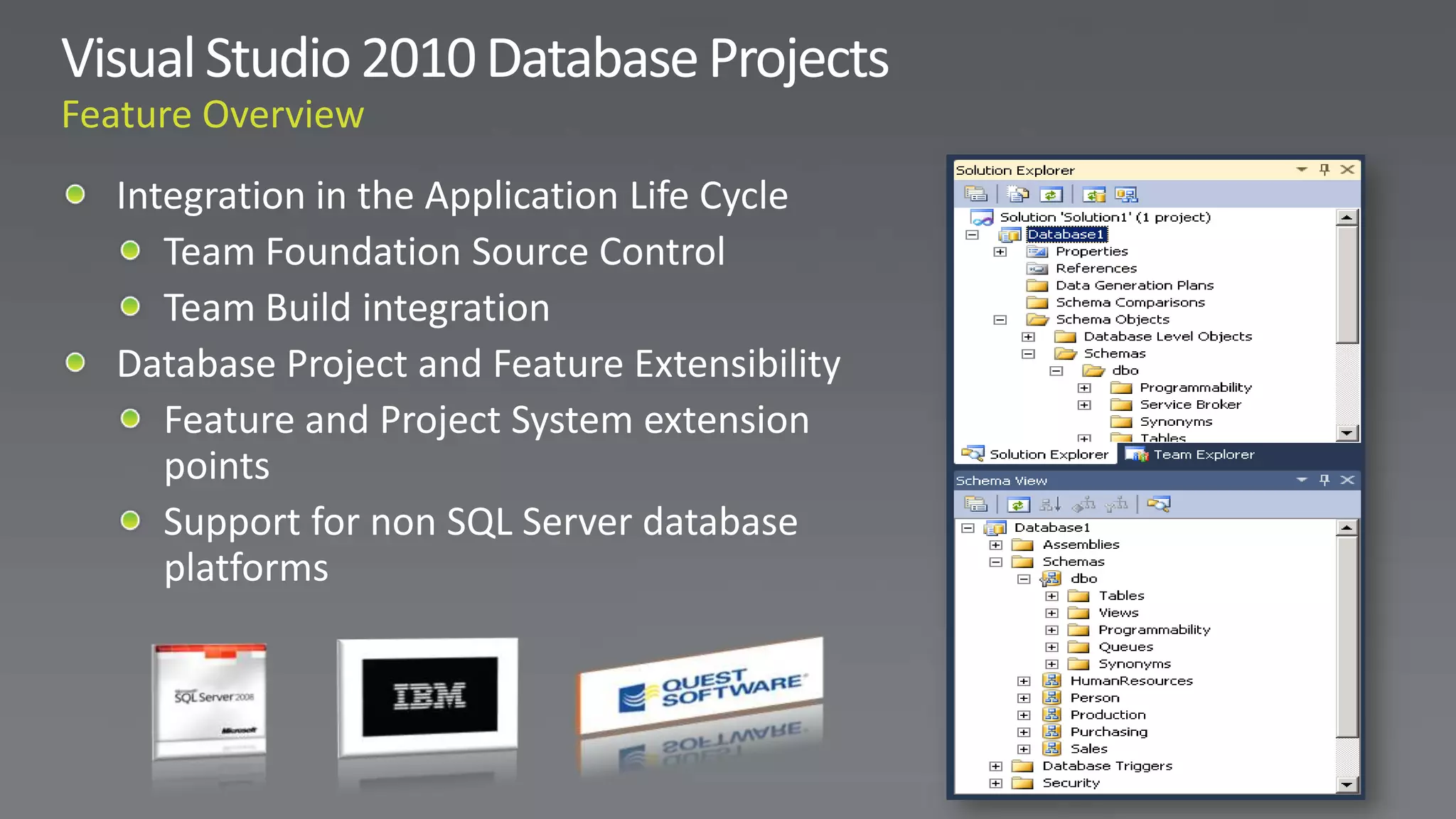Open the Solution Explorer window position dropdown
The width and height of the screenshot is (1456, 819).
(1302, 169)
